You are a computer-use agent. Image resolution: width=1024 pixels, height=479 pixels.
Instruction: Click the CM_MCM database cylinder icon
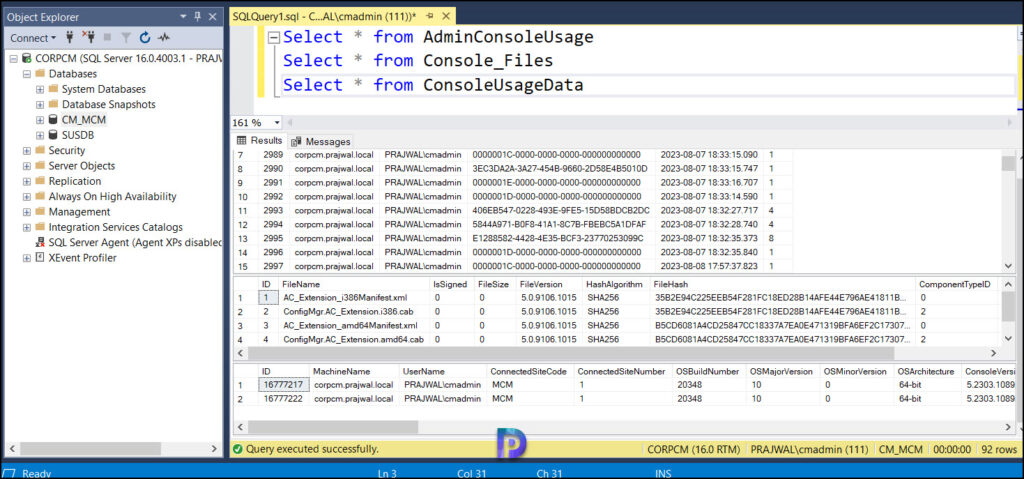tap(52, 120)
